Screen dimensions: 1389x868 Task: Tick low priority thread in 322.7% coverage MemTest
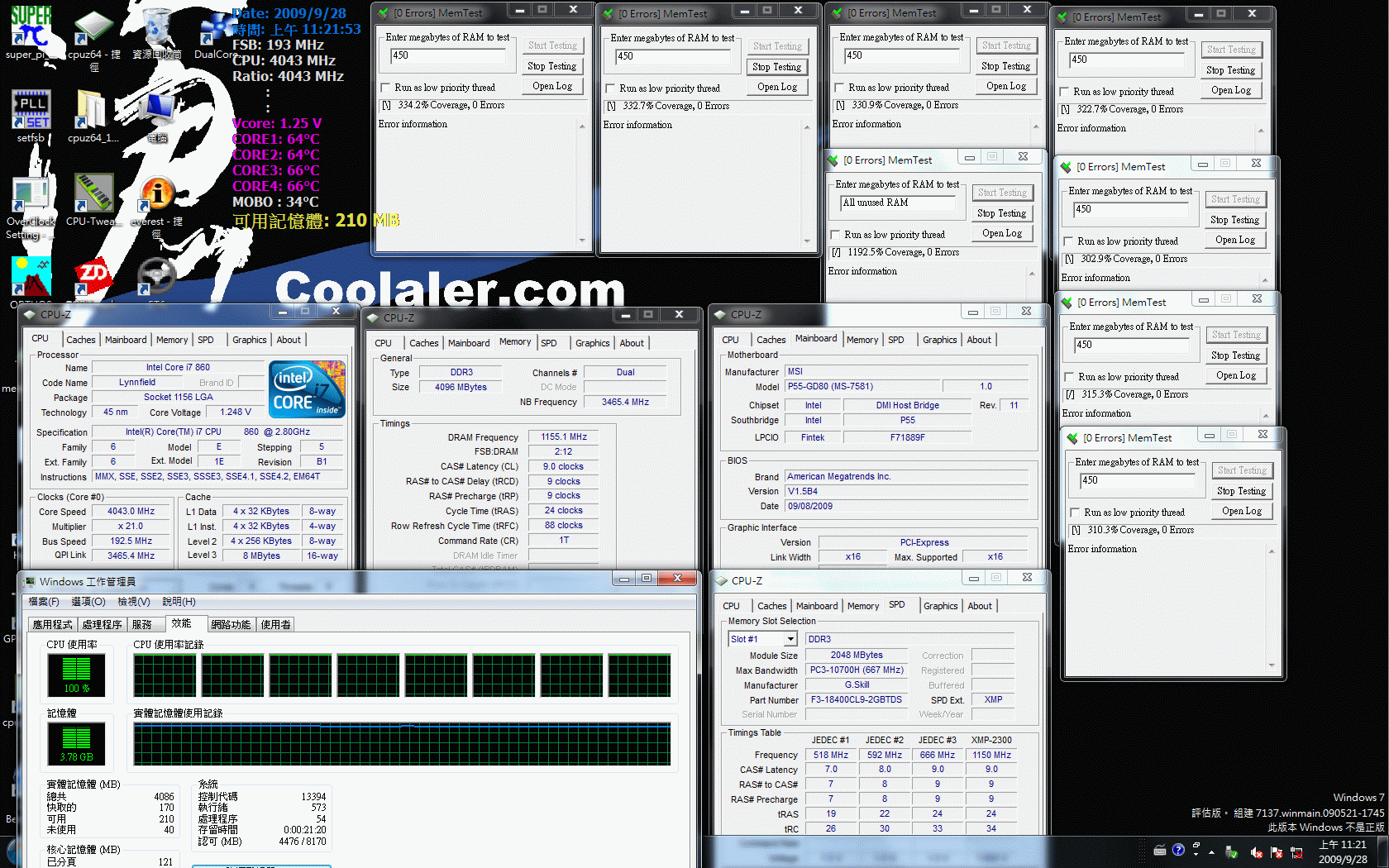click(x=1064, y=92)
